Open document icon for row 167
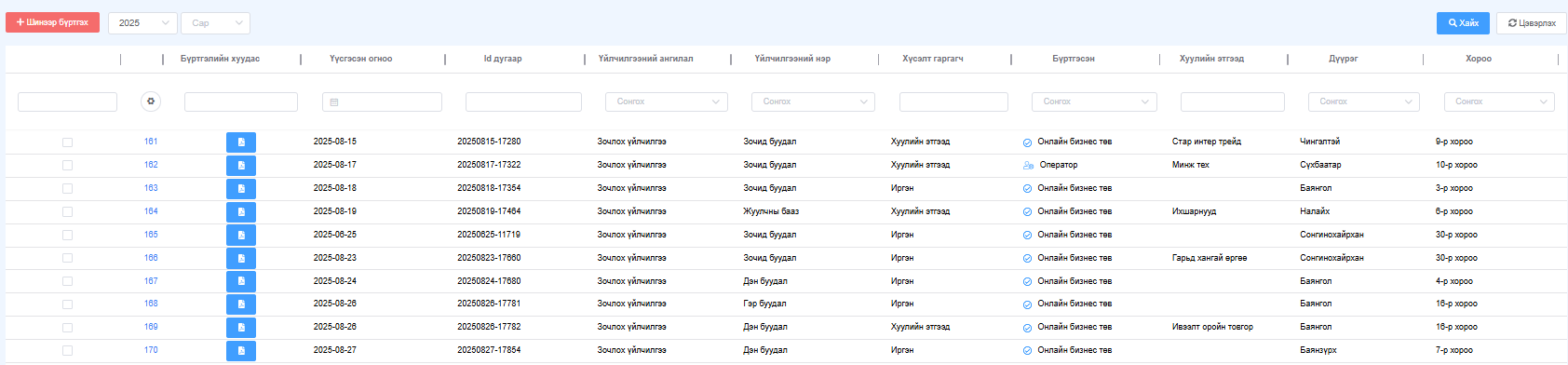1568x365 pixels. click(x=240, y=281)
